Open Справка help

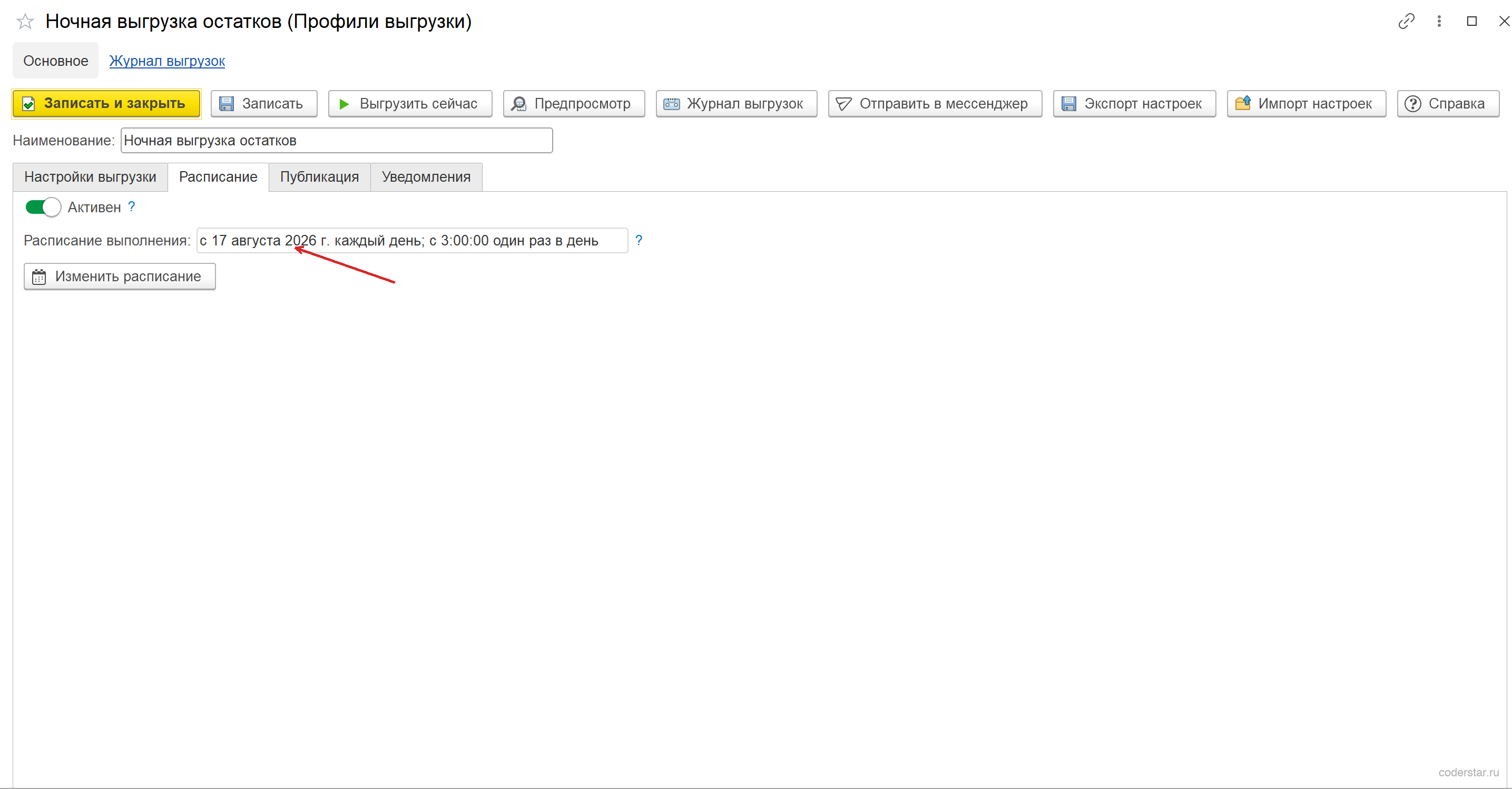[x=1447, y=104]
